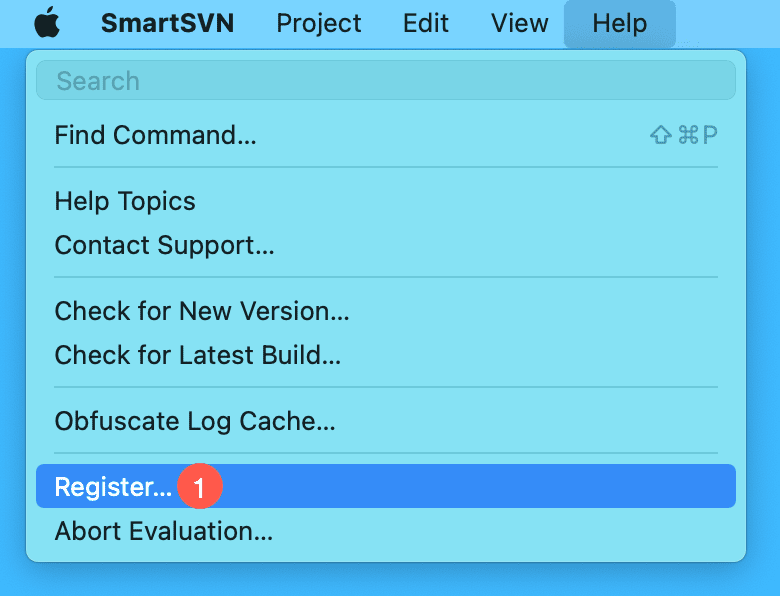
Task: Click the blue backdrop beneath the Help dropdown
Action: [x=390, y=581]
